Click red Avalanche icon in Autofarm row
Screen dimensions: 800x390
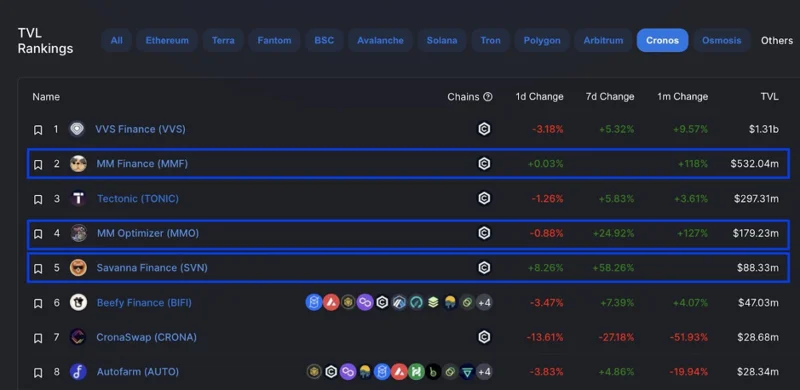point(399,372)
